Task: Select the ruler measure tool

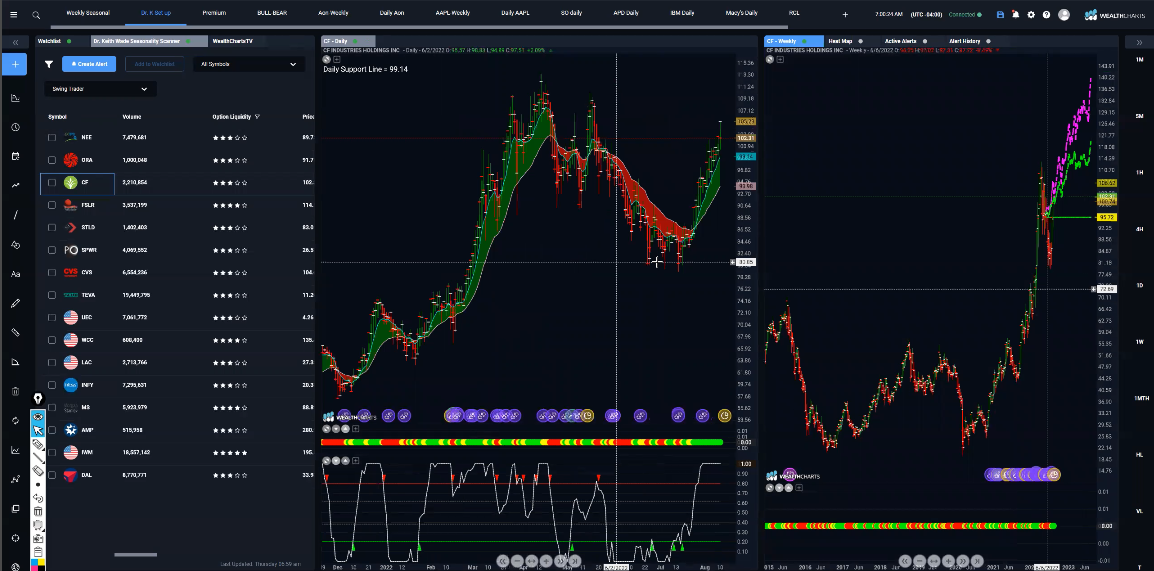Action: pos(15,333)
